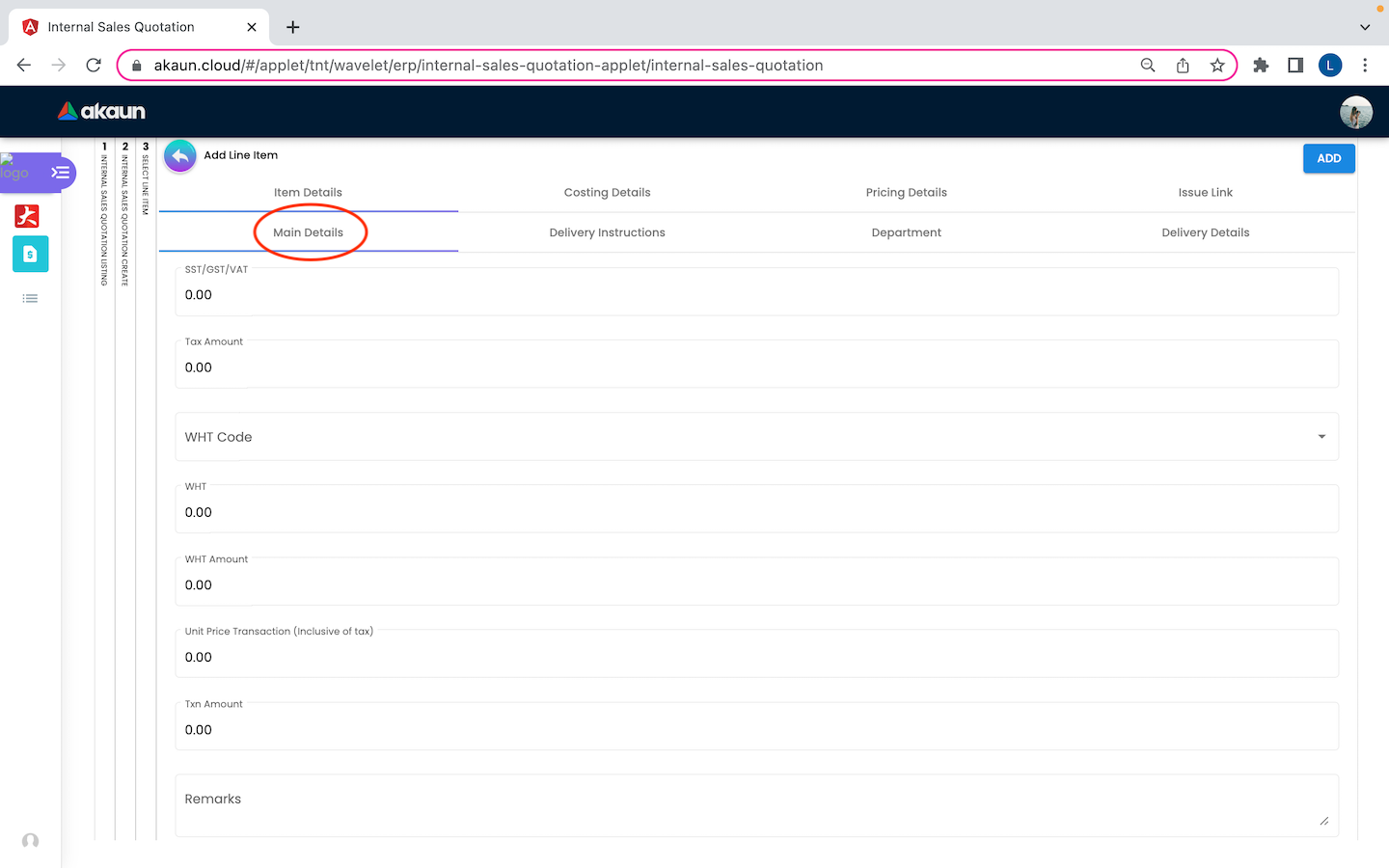Click the akaun logo in the header
Viewport: 1389px width, 868px height.
click(101, 111)
